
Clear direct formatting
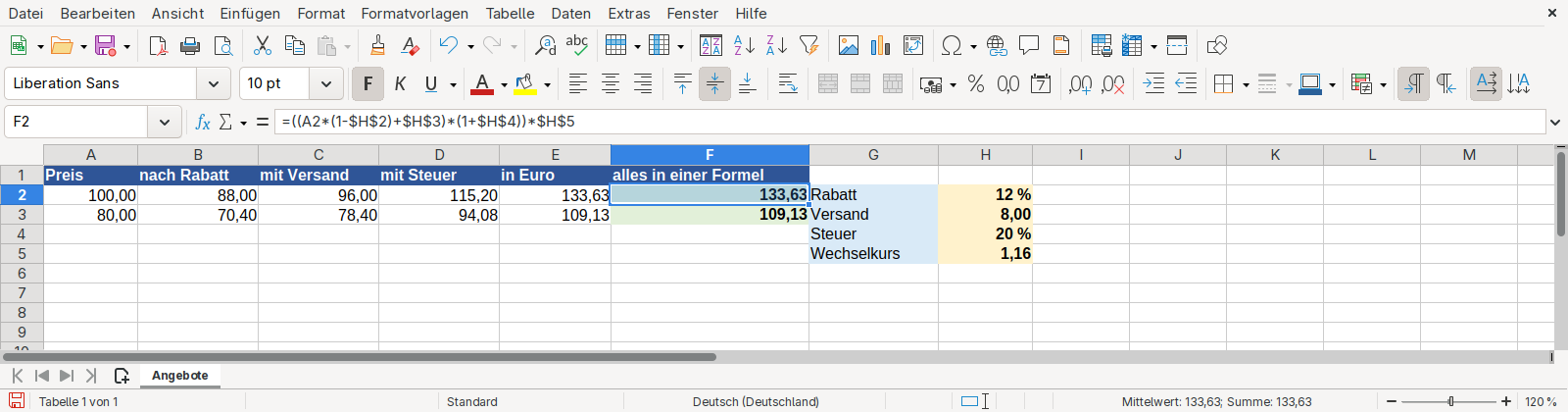click(x=411, y=45)
